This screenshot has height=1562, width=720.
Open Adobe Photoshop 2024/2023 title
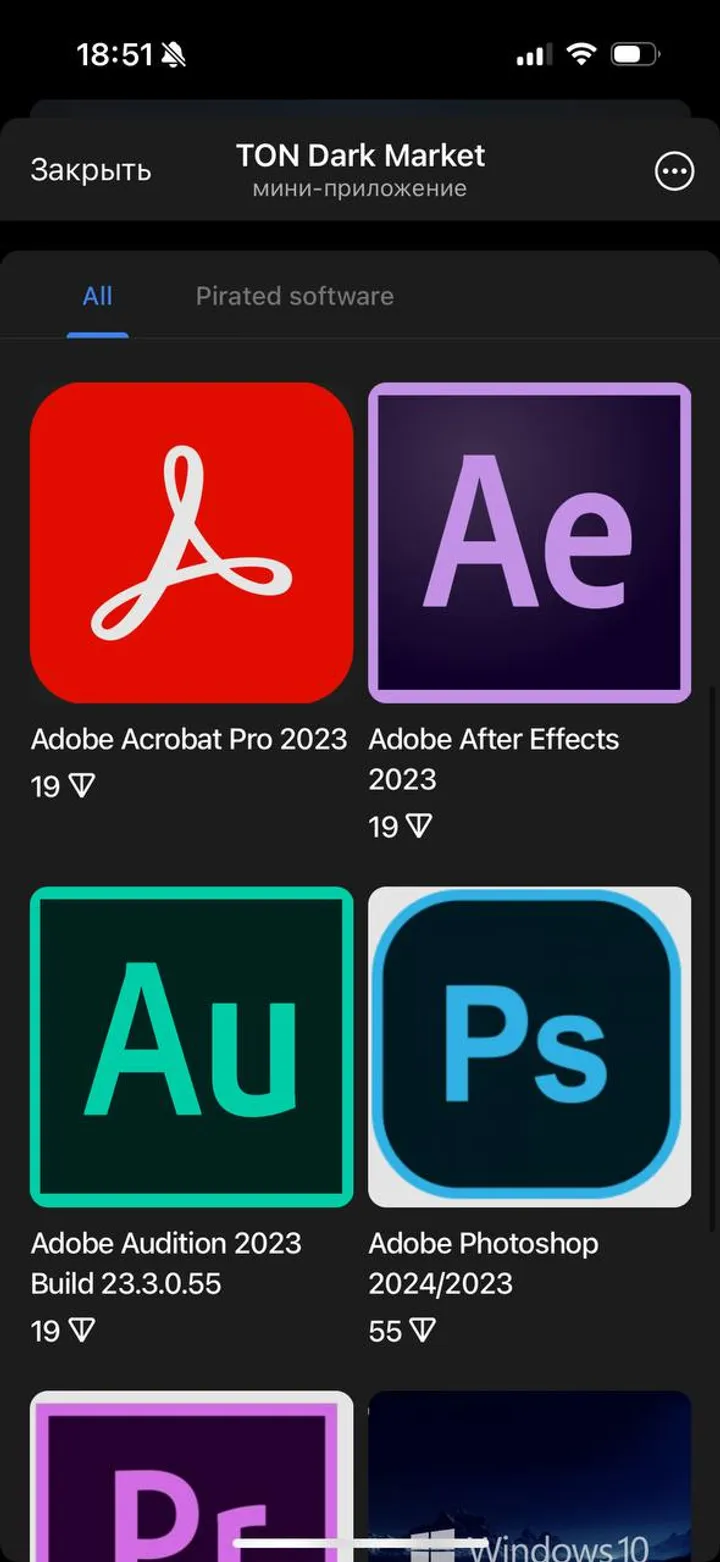[484, 1263]
